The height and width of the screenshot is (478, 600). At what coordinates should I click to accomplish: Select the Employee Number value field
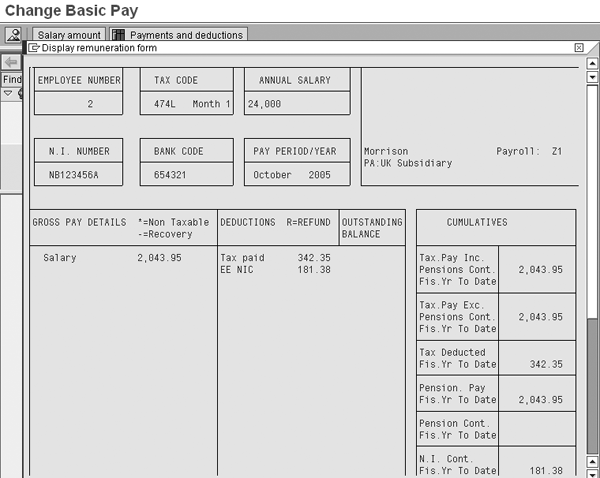click(79, 104)
